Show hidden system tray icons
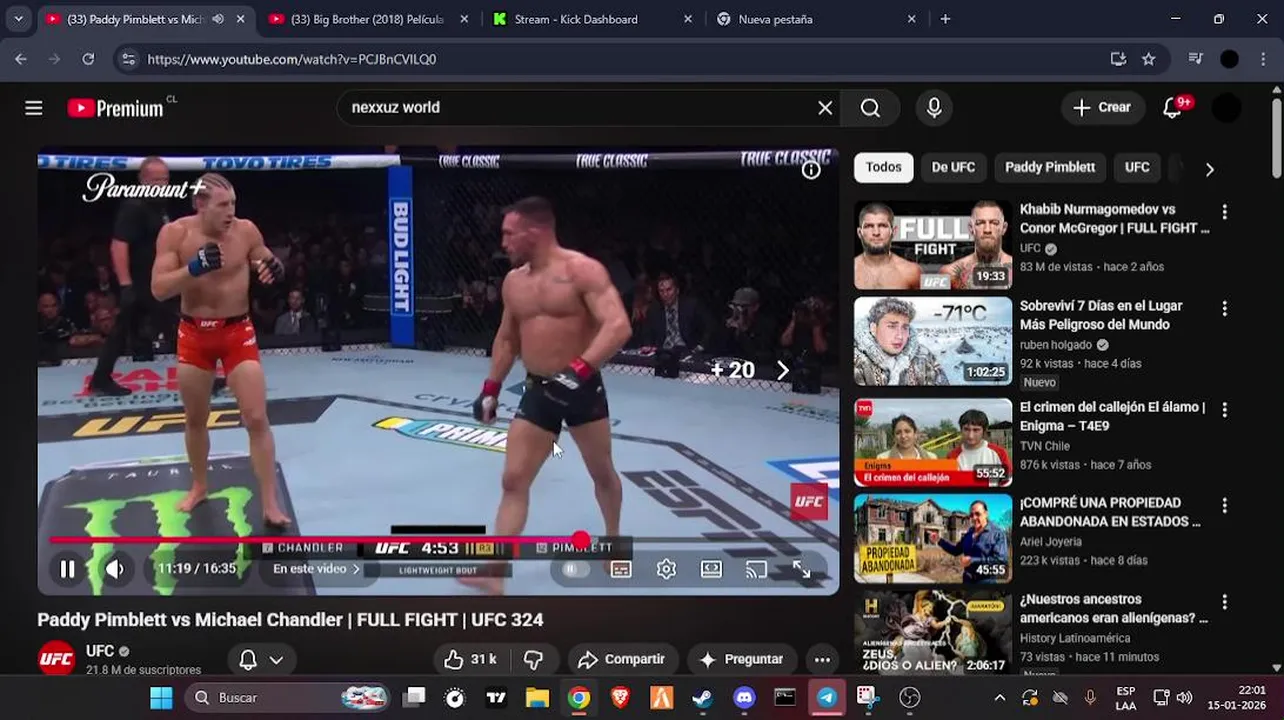 999,697
